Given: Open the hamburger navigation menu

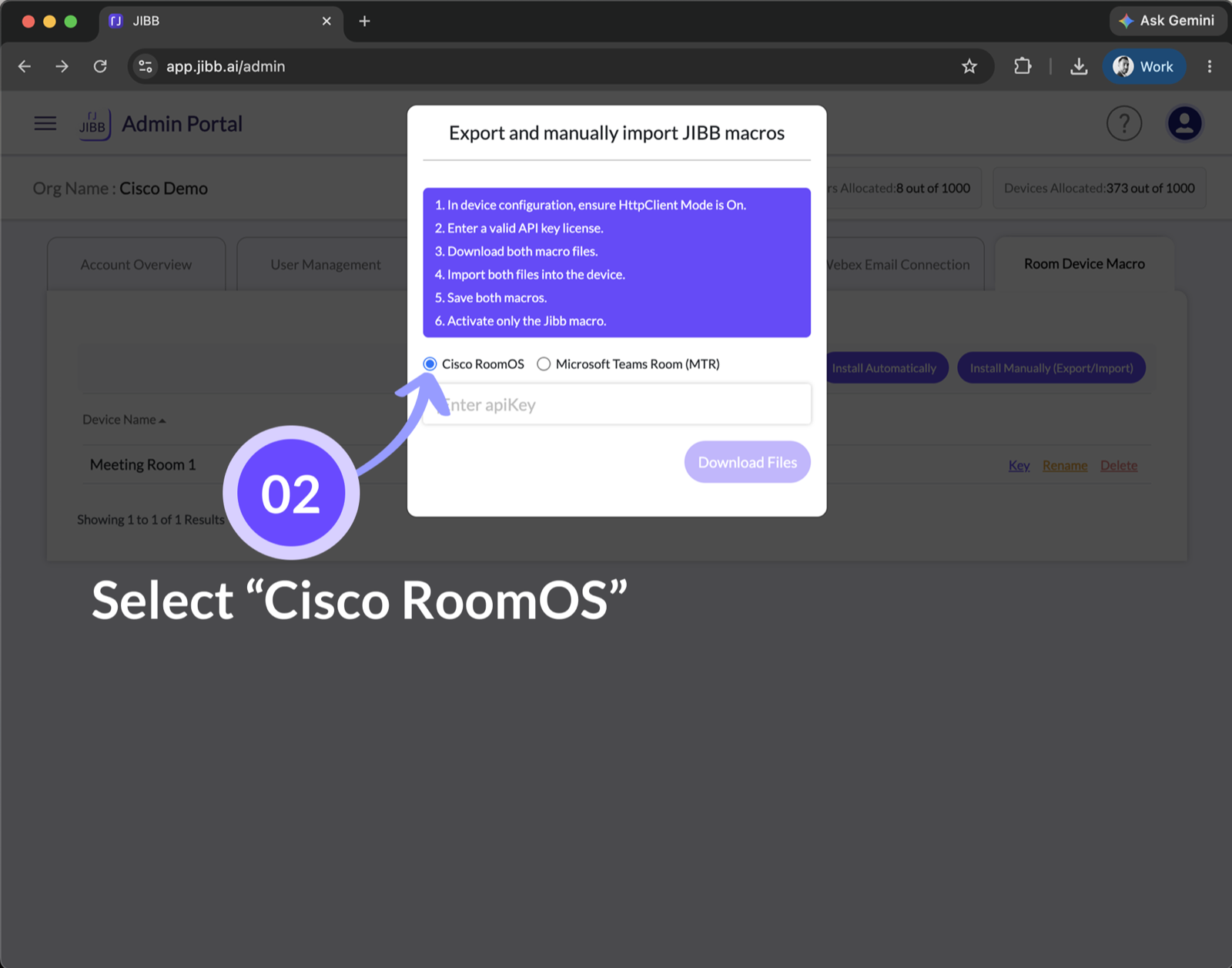Looking at the screenshot, I should point(45,123).
